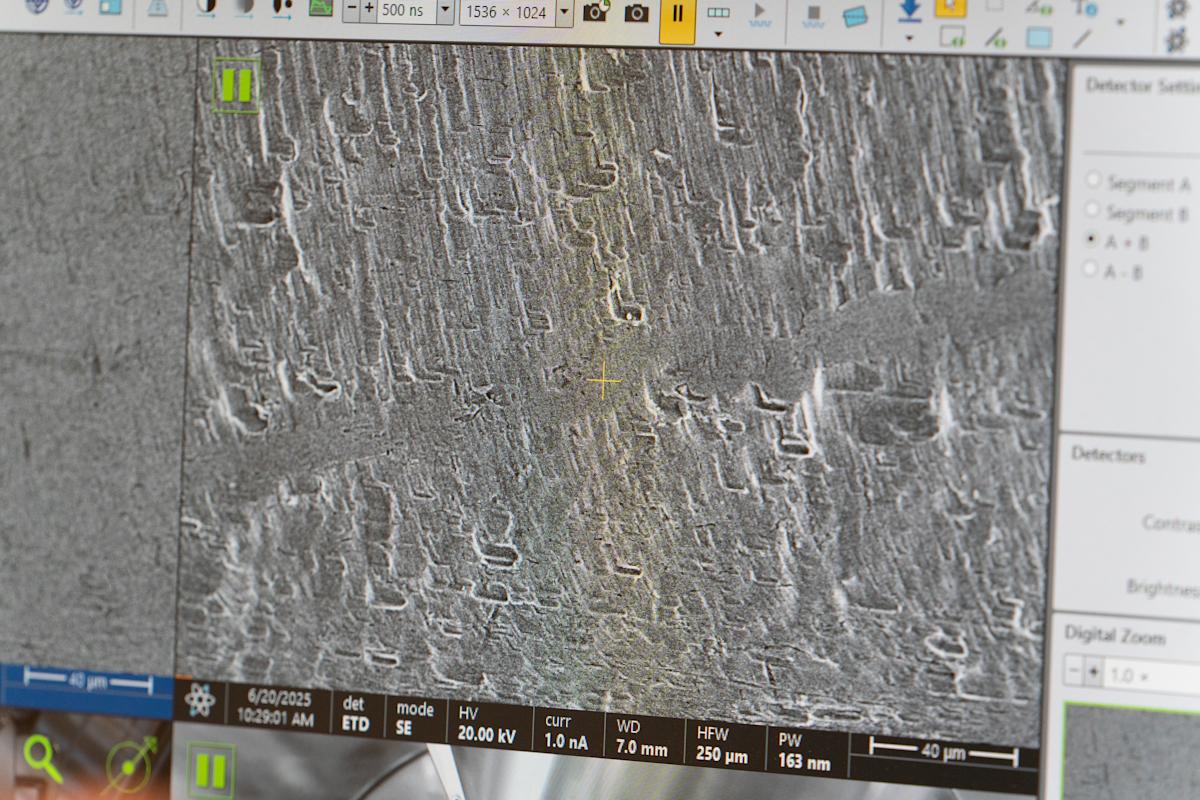
Task: Expand the dropdown under the blue arrow
Action: coord(909,39)
